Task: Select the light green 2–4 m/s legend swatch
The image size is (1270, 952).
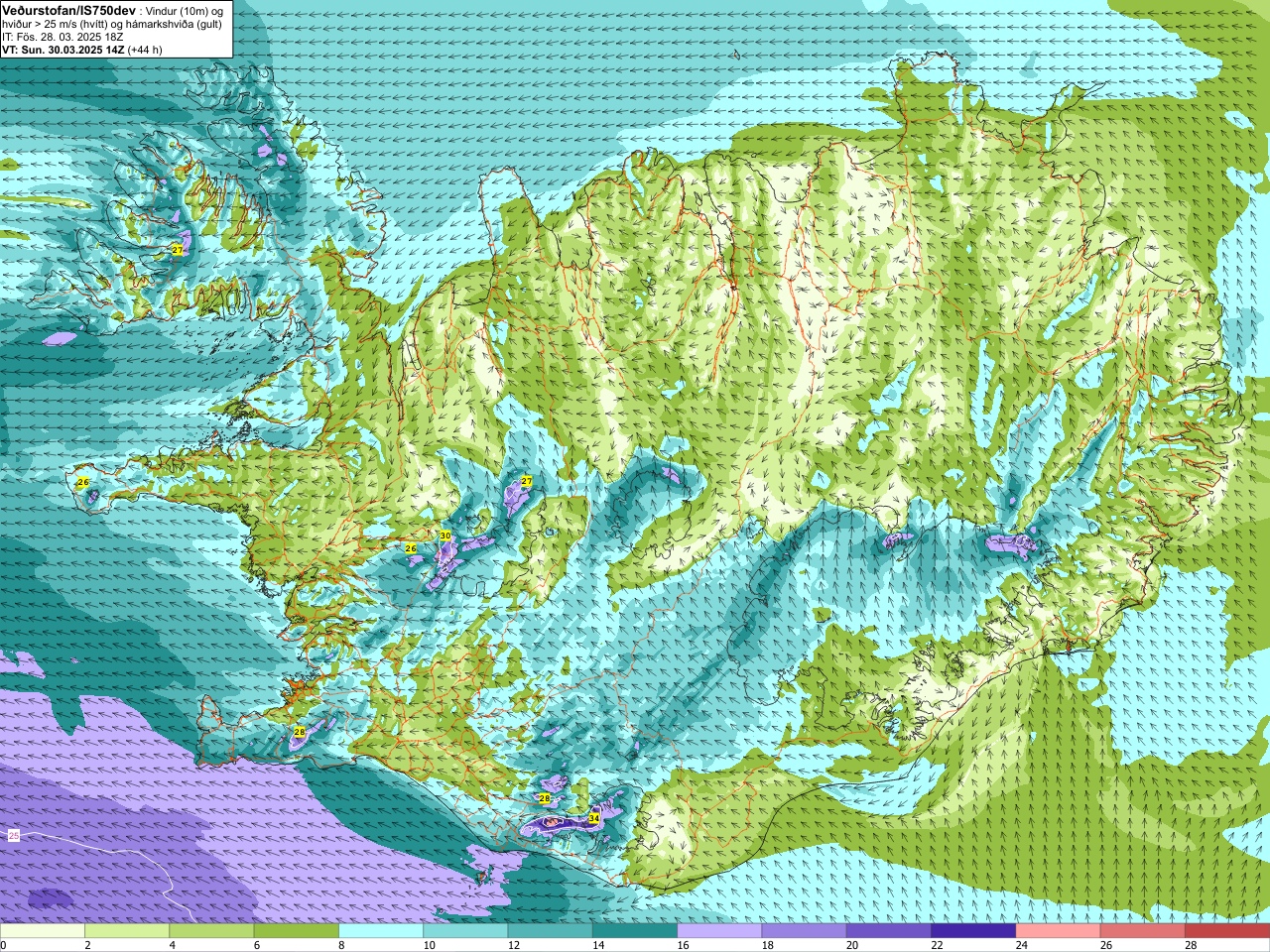Action: click(127, 931)
